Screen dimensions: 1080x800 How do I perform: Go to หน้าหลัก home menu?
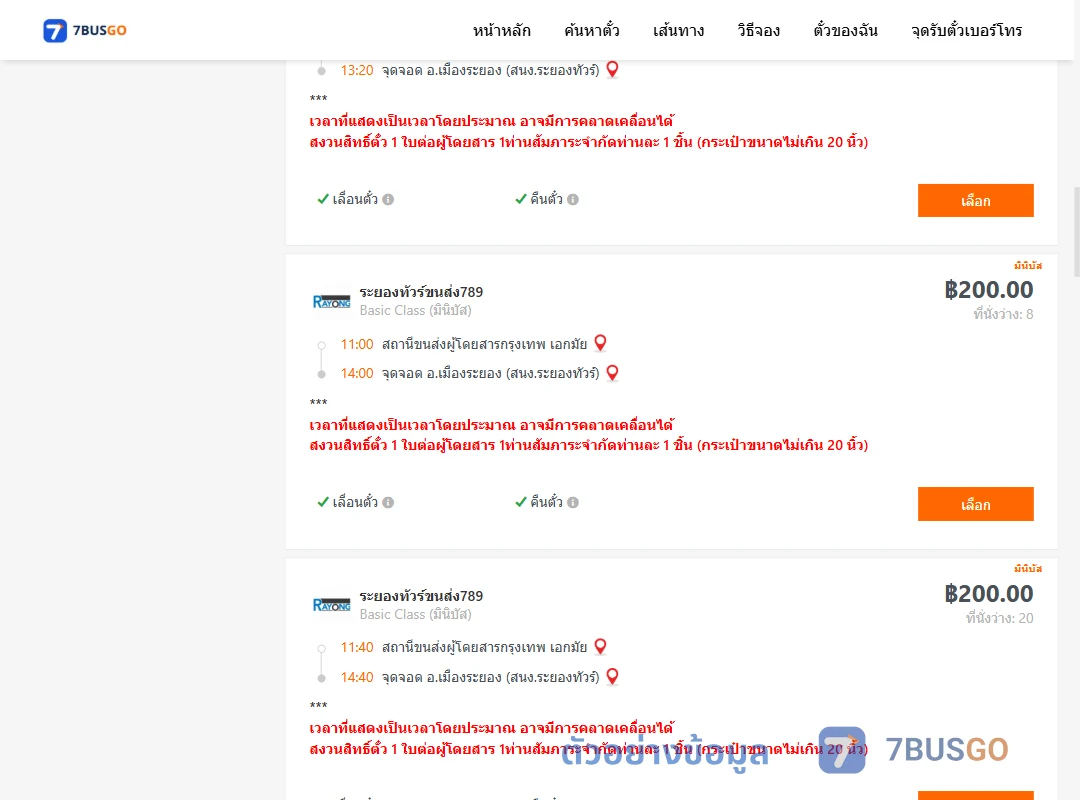[x=501, y=30]
